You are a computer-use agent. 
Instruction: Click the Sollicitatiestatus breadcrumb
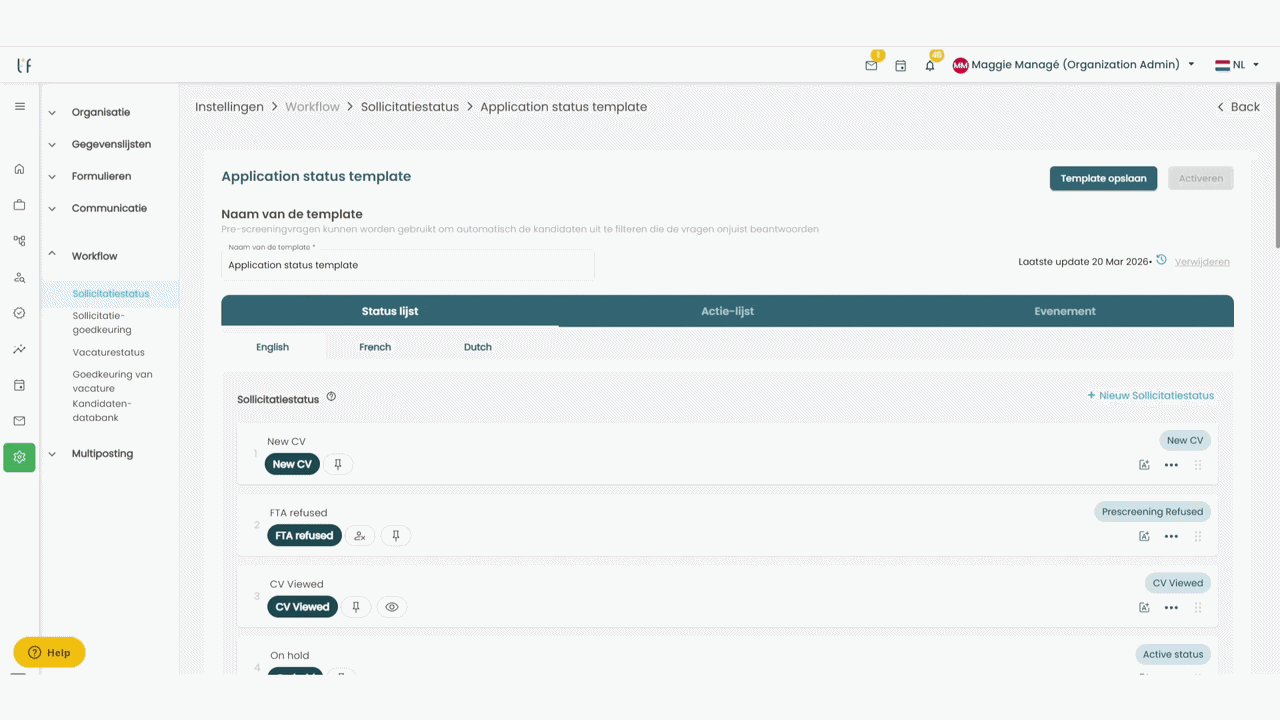[x=410, y=107]
